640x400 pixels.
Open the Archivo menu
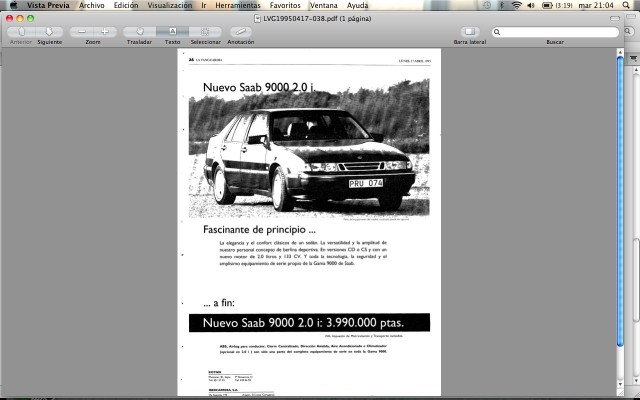91,5
